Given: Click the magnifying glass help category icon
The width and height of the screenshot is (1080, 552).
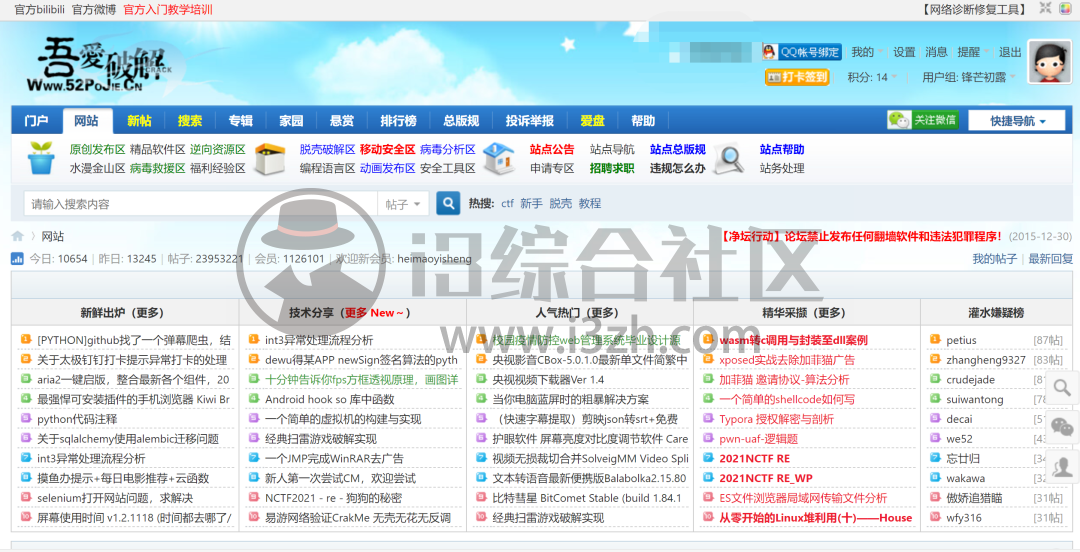Looking at the screenshot, I should 728,159.
